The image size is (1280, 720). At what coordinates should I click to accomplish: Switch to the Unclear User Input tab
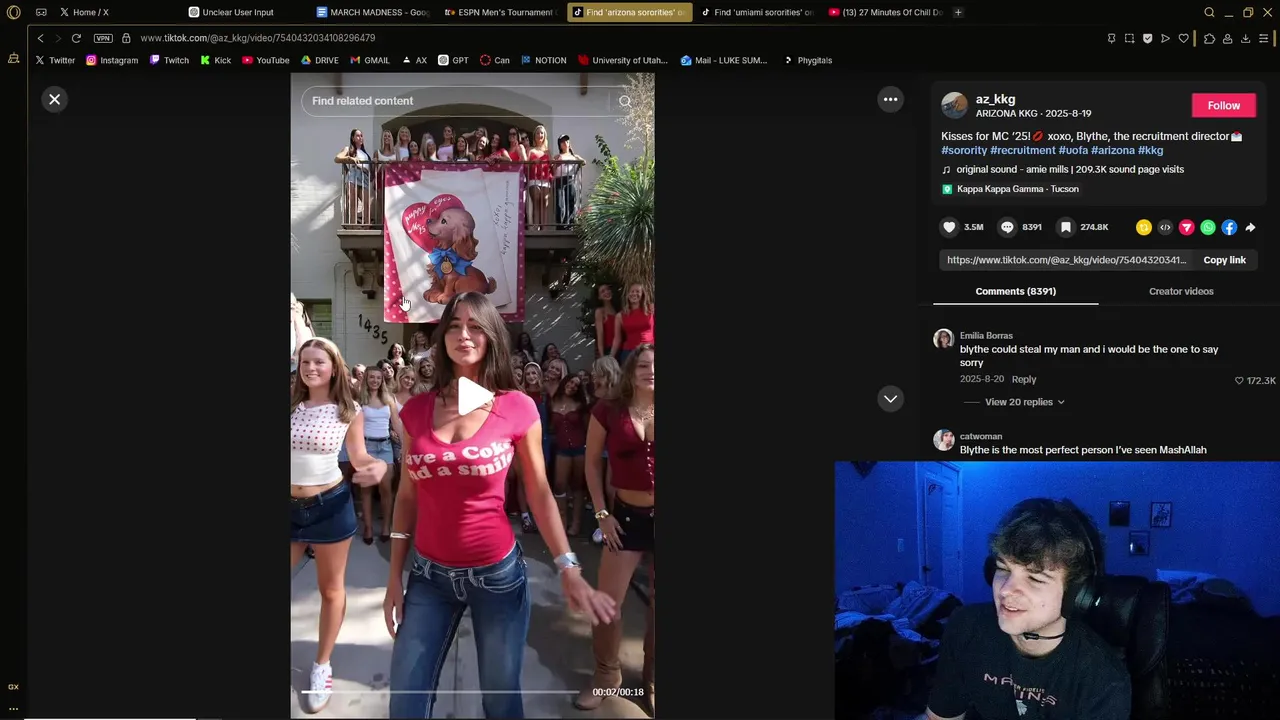point(240,12)
